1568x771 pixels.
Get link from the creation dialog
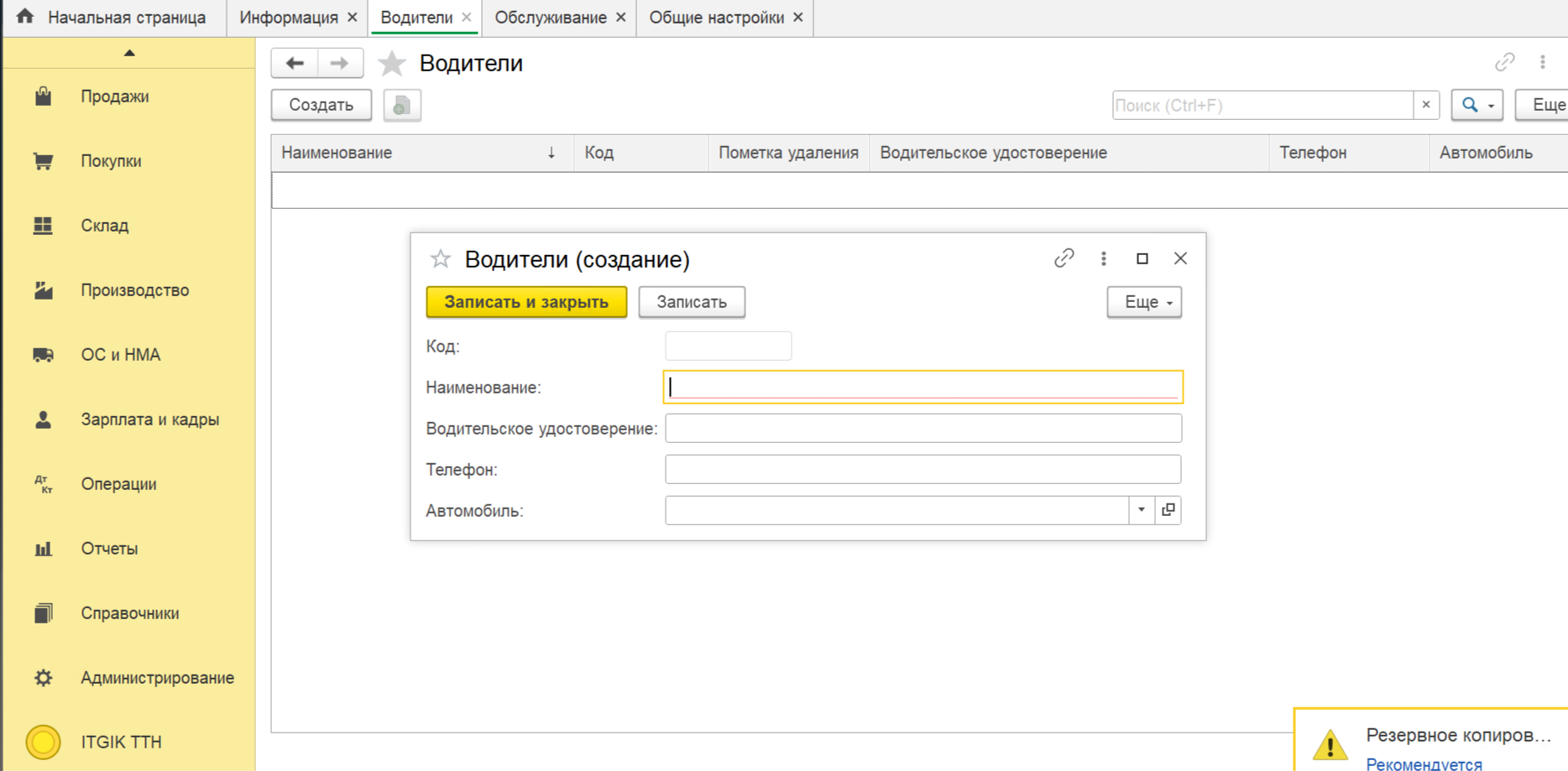click(1064, 258)
